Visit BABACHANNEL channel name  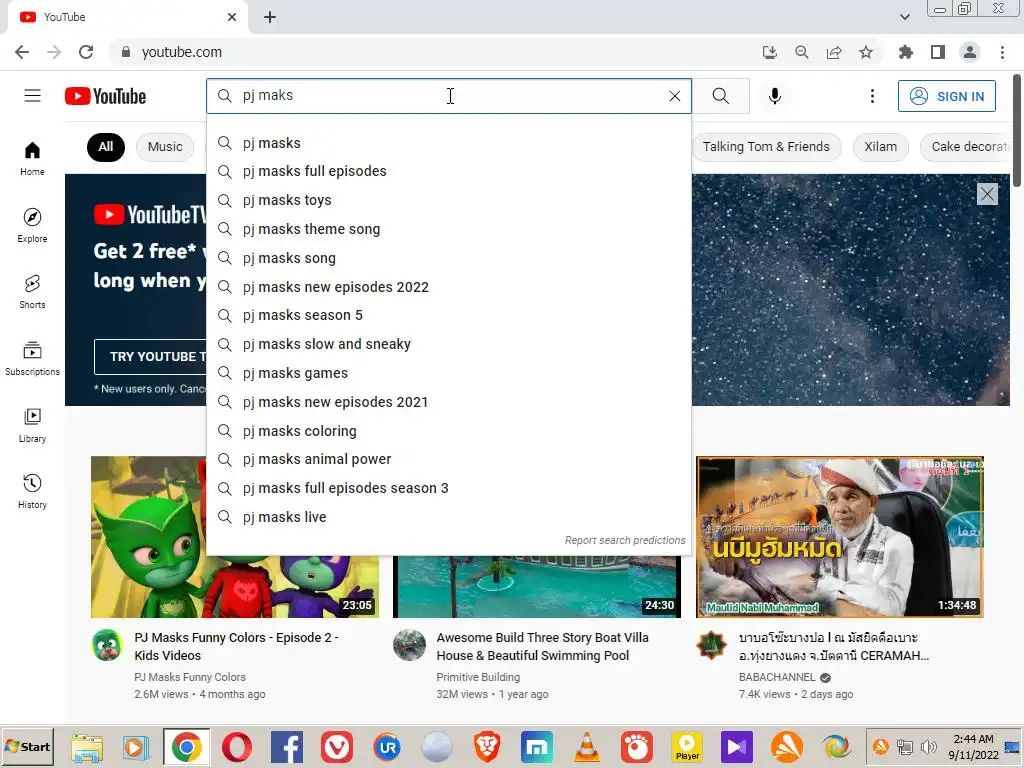coord(777,677)
